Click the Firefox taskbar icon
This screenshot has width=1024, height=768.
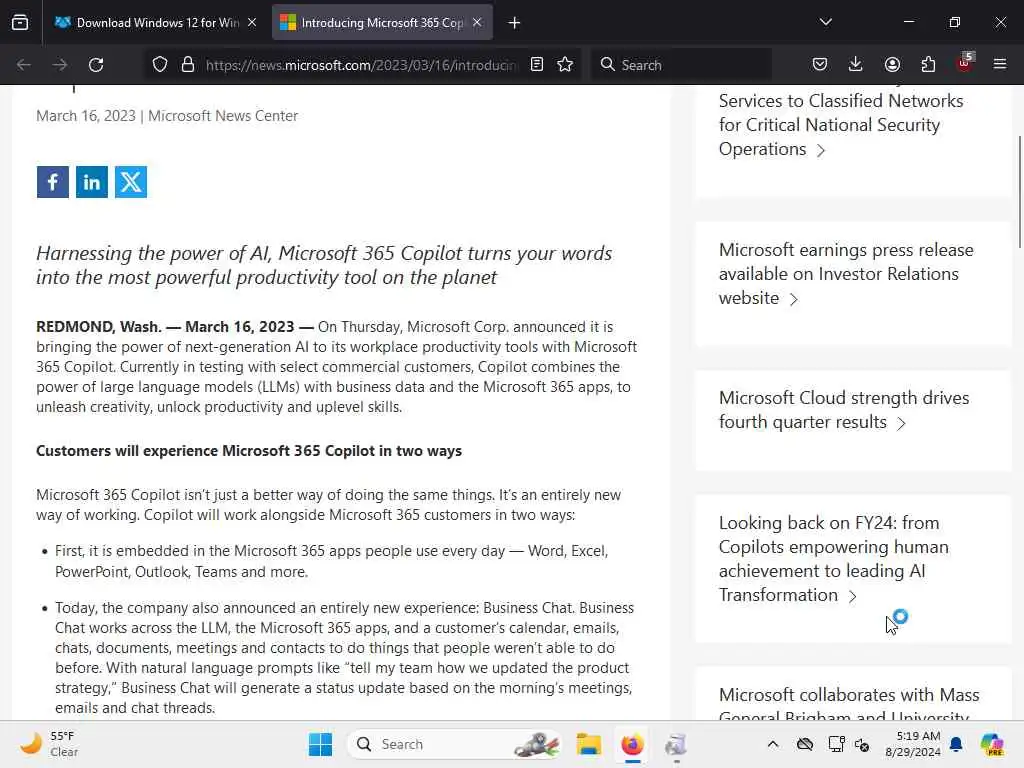tap(632, 744)
